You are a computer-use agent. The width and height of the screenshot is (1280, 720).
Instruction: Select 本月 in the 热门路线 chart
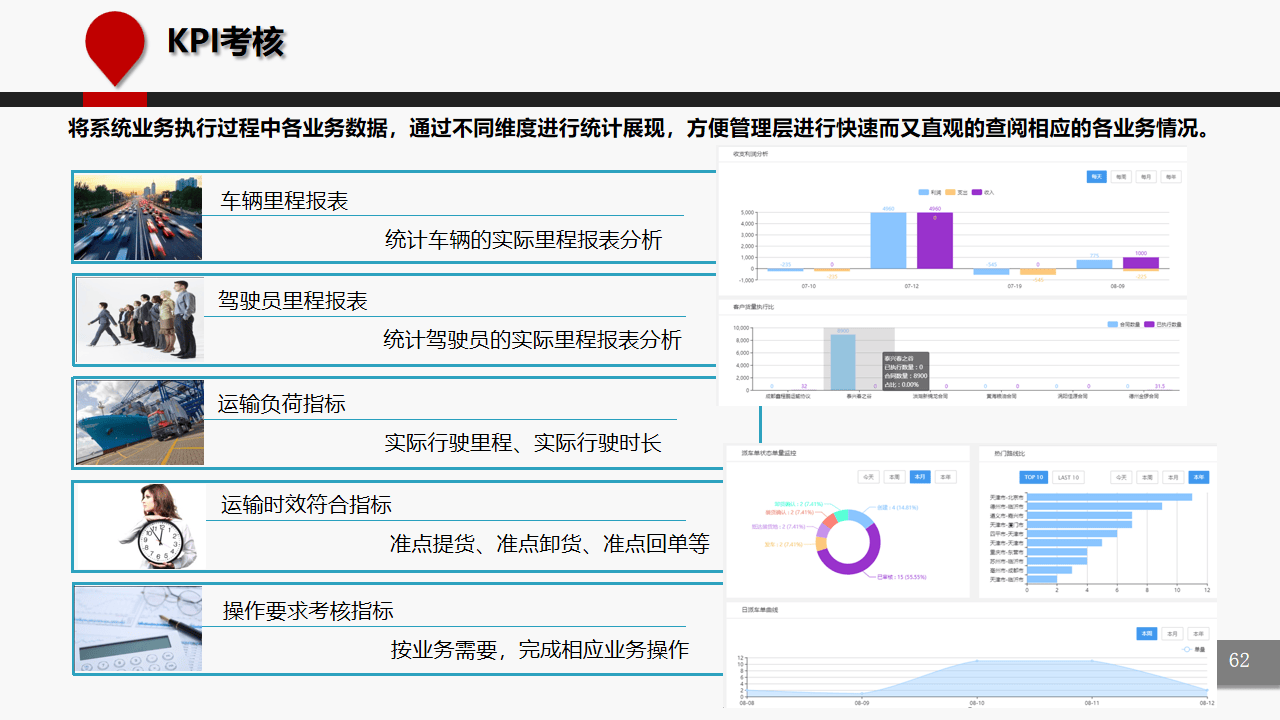1173,477
